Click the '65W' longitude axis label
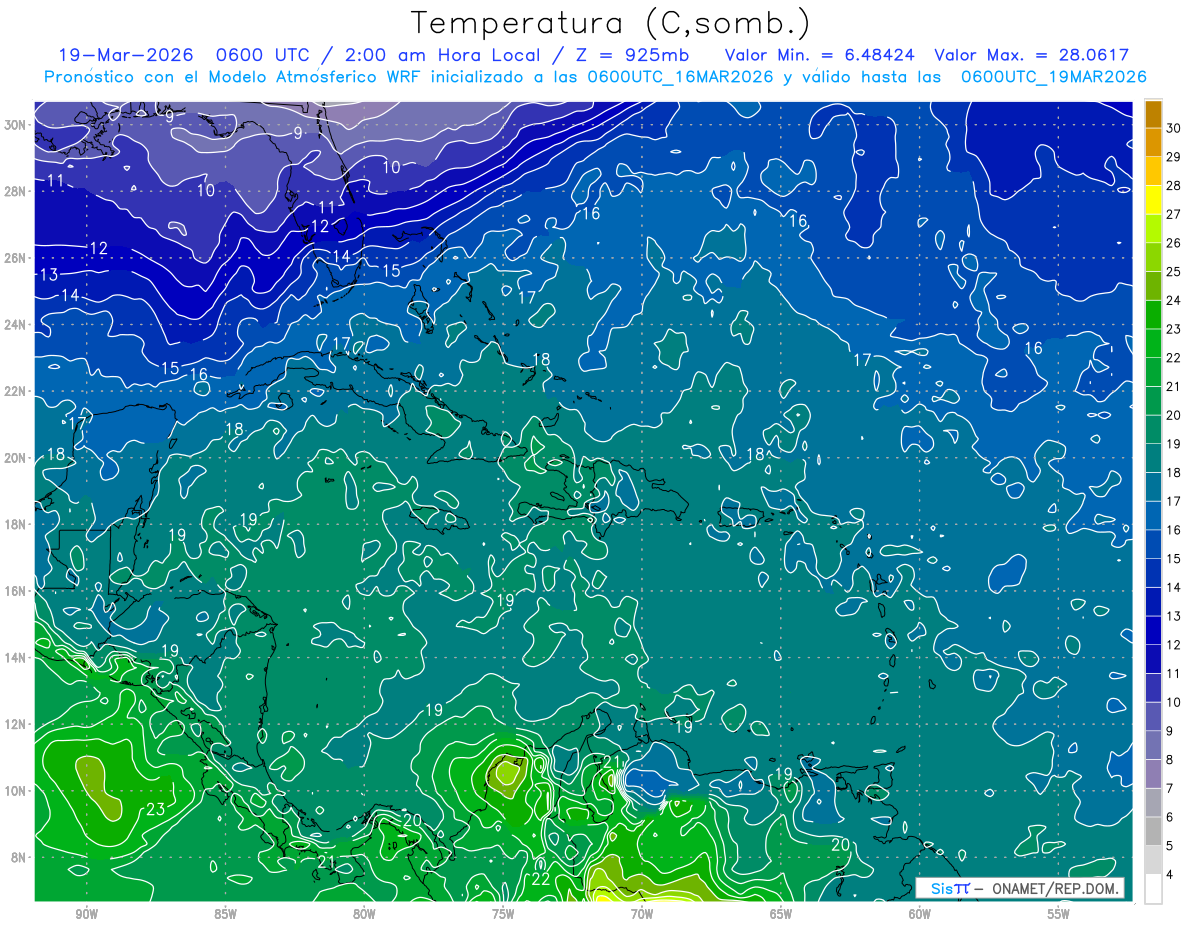The image size is (1200, 927). pyautogui.click(x=781, y=914)
